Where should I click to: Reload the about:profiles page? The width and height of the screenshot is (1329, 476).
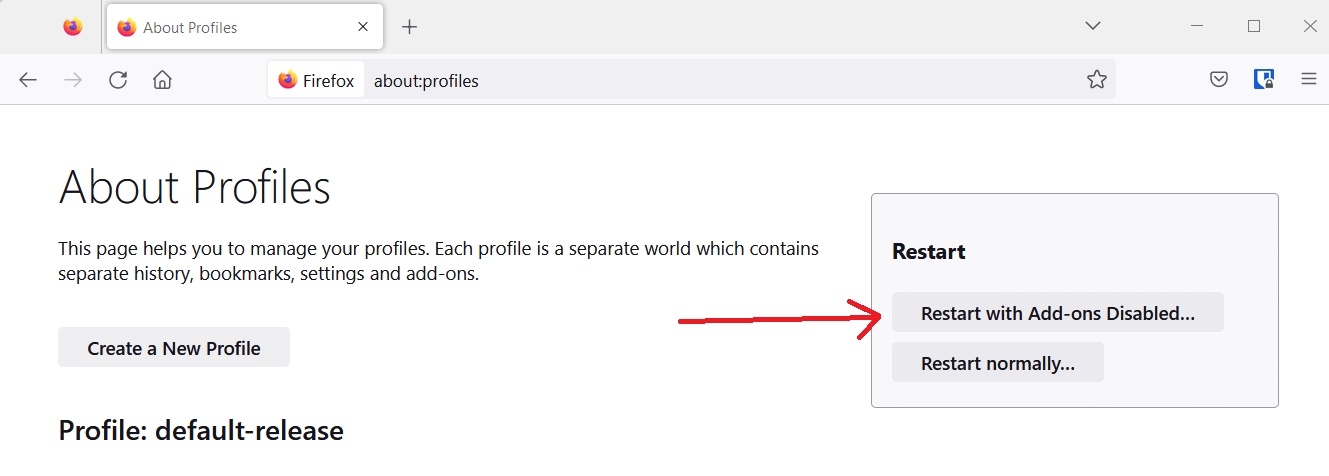coord(118,80)
